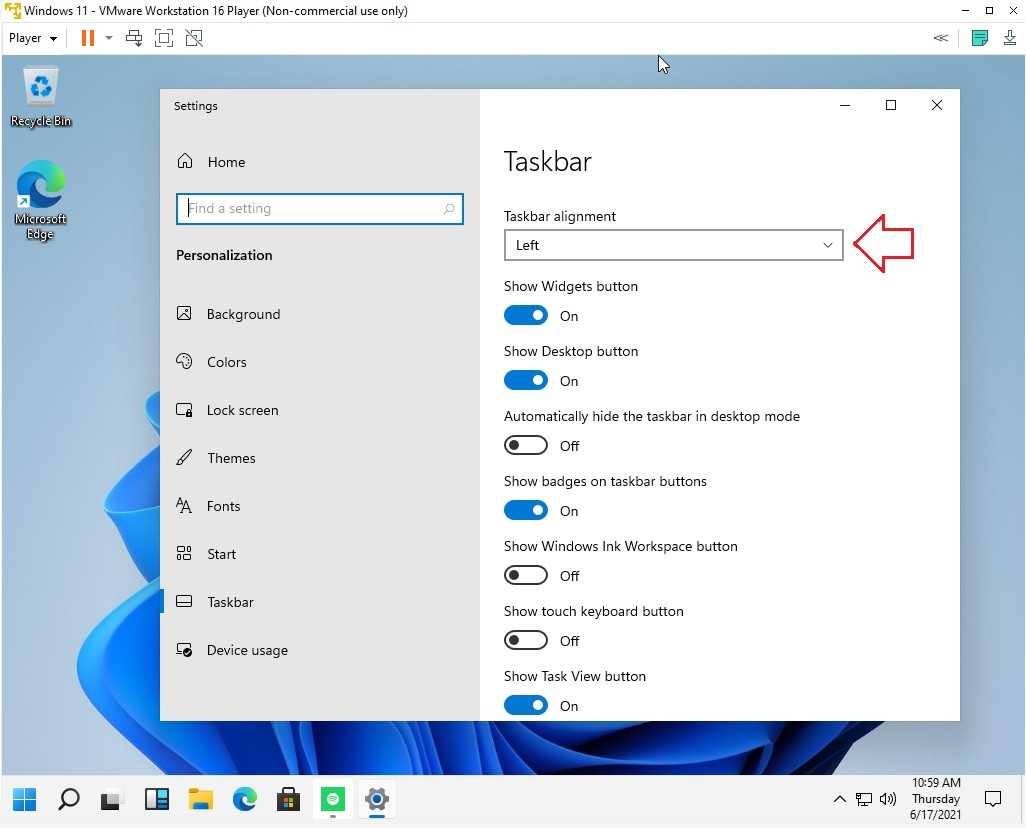The image size is (1026, 828).
Task: Open the VMware power options dropdown arrow
Action: point(109,38)
